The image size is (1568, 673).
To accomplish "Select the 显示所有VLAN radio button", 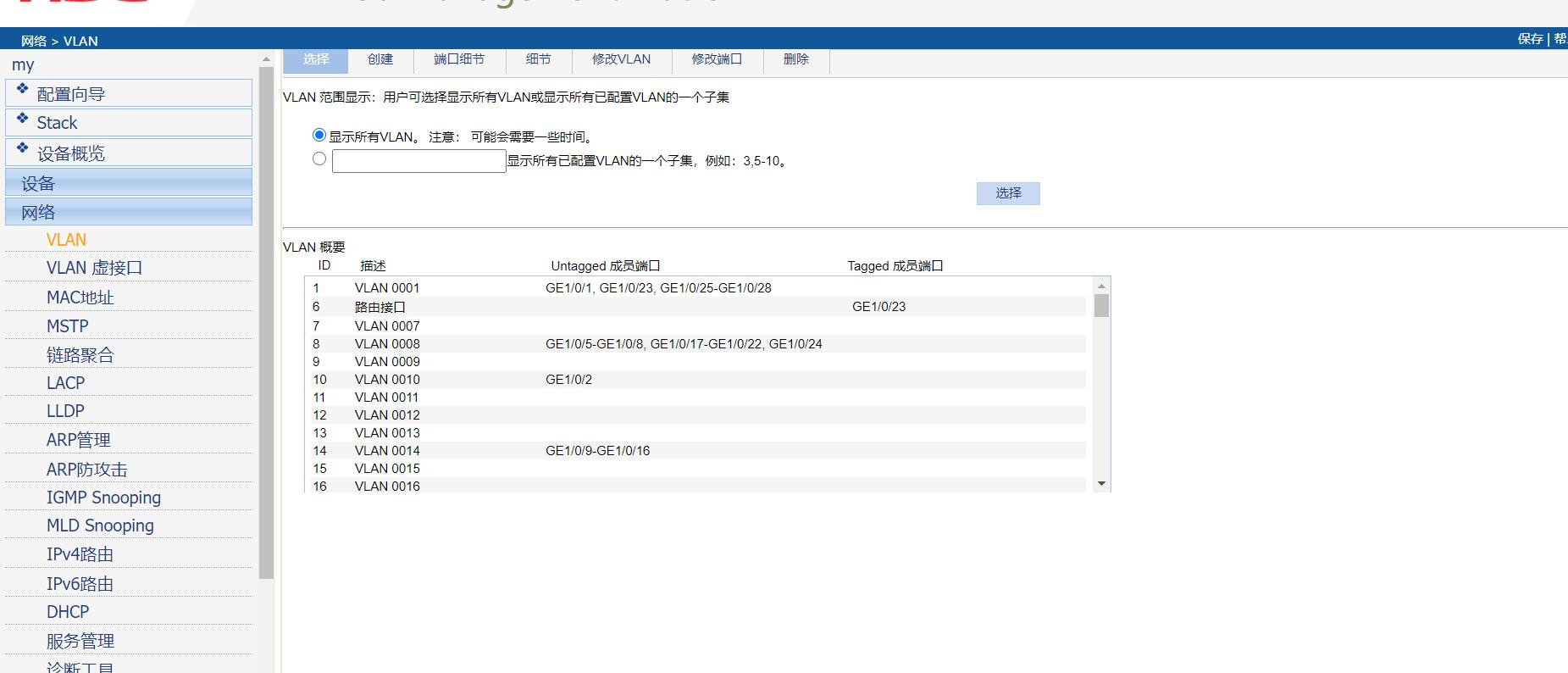I will [x=319, y=135].
